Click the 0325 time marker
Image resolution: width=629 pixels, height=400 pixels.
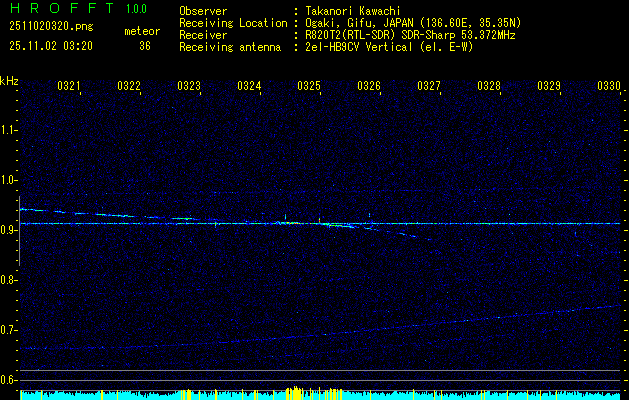pos(309,87)
